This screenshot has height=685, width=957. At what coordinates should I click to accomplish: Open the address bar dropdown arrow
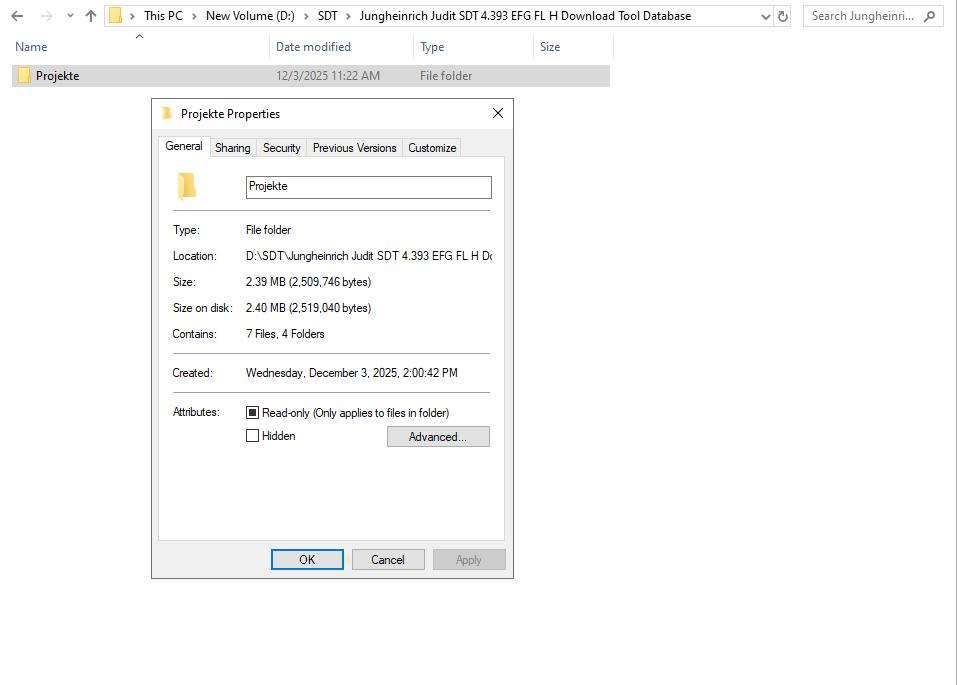(766, 15)
